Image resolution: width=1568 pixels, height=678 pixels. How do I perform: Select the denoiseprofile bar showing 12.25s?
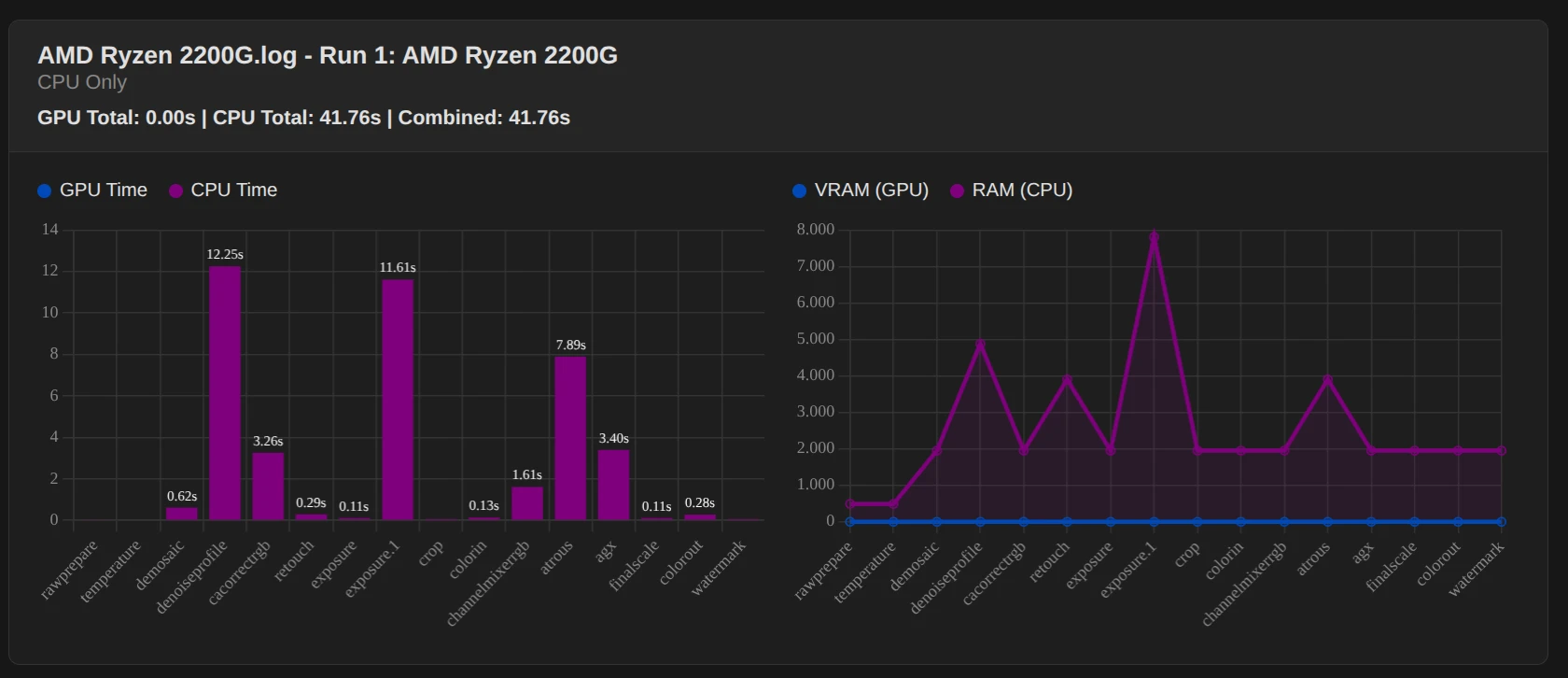(225, 392)
